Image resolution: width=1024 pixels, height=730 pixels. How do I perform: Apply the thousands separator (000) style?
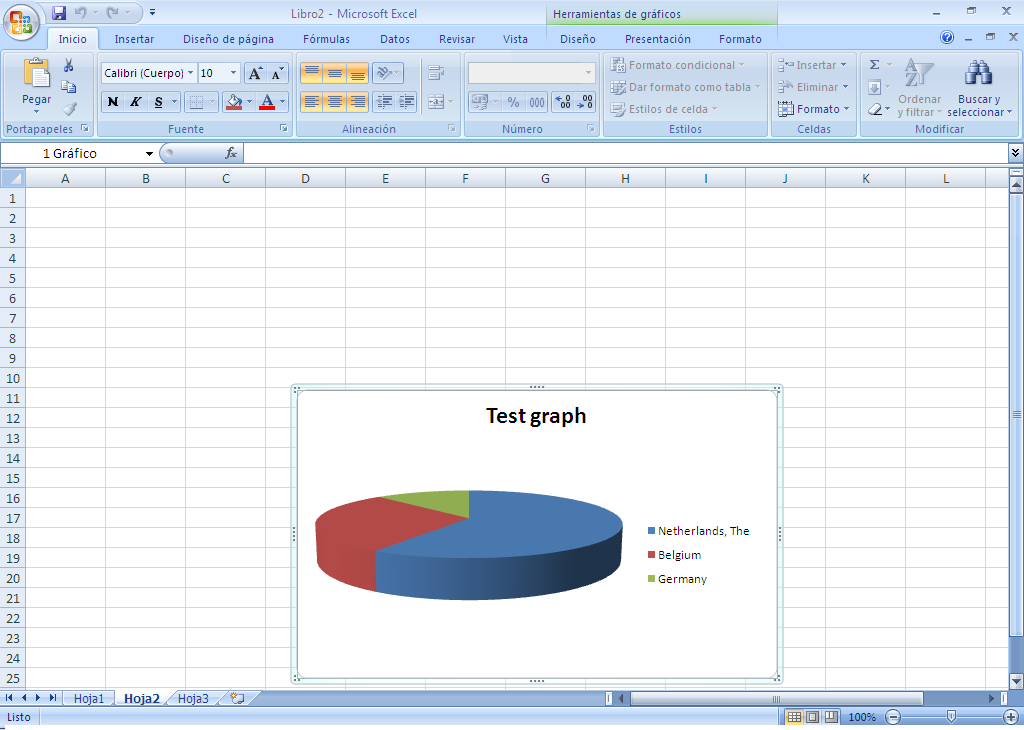[536, 101]
